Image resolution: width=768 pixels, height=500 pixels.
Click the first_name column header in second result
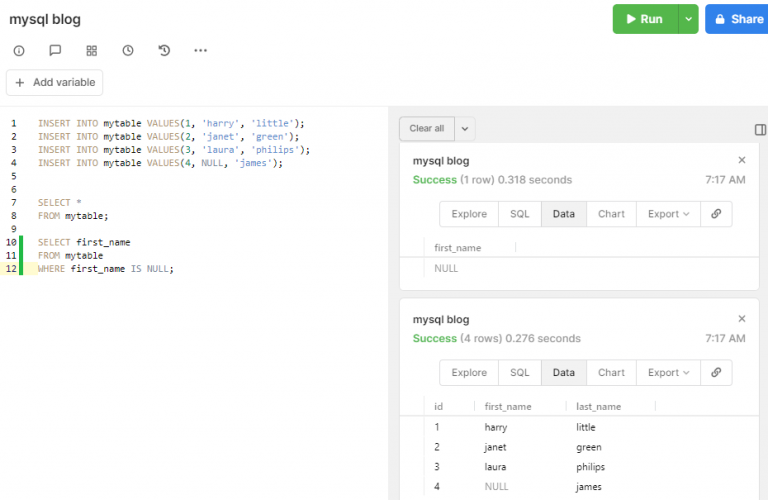[x=508, y=407]
